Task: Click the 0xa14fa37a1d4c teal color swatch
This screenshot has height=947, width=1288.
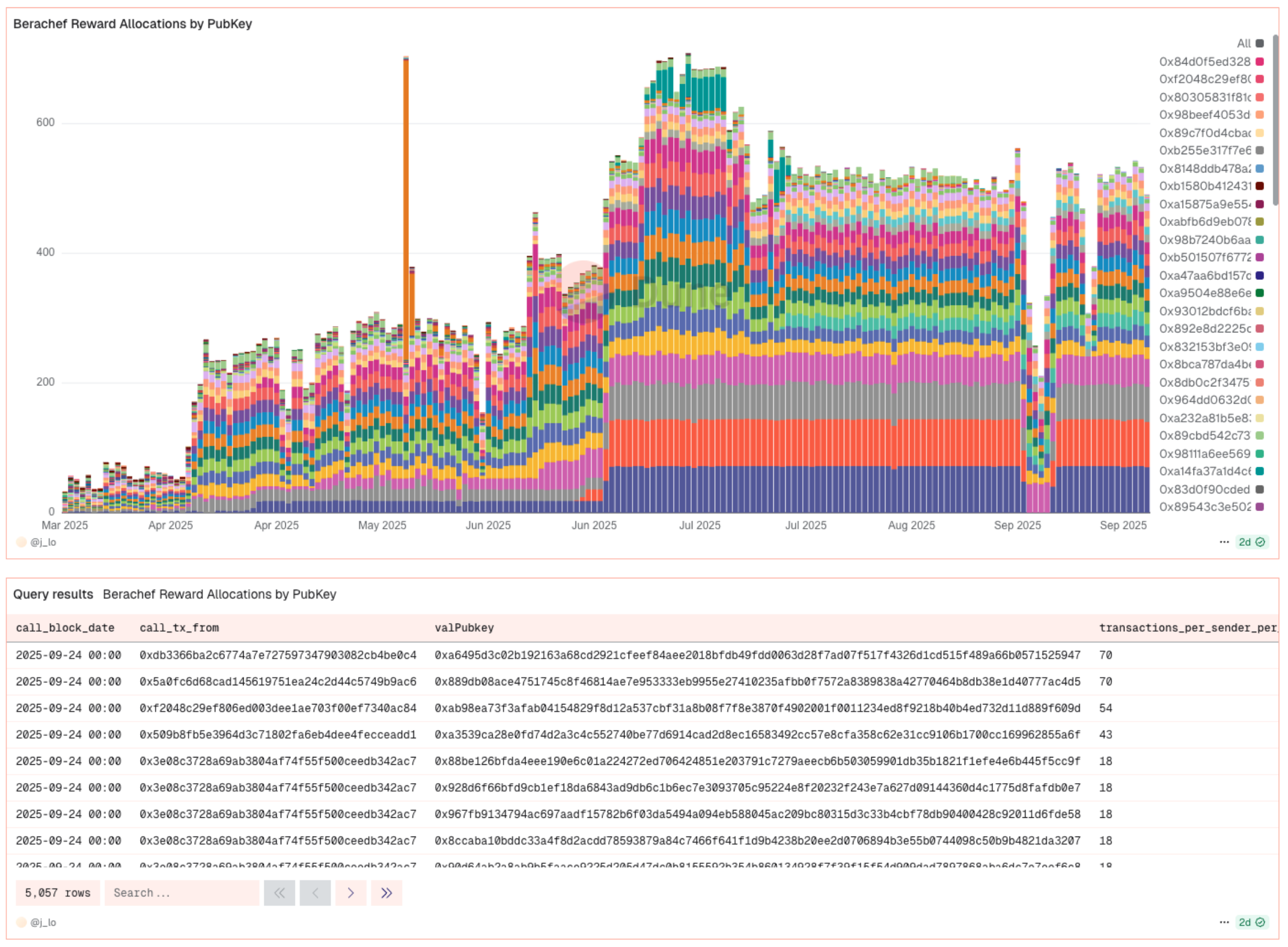Action: coord(1260,471)
